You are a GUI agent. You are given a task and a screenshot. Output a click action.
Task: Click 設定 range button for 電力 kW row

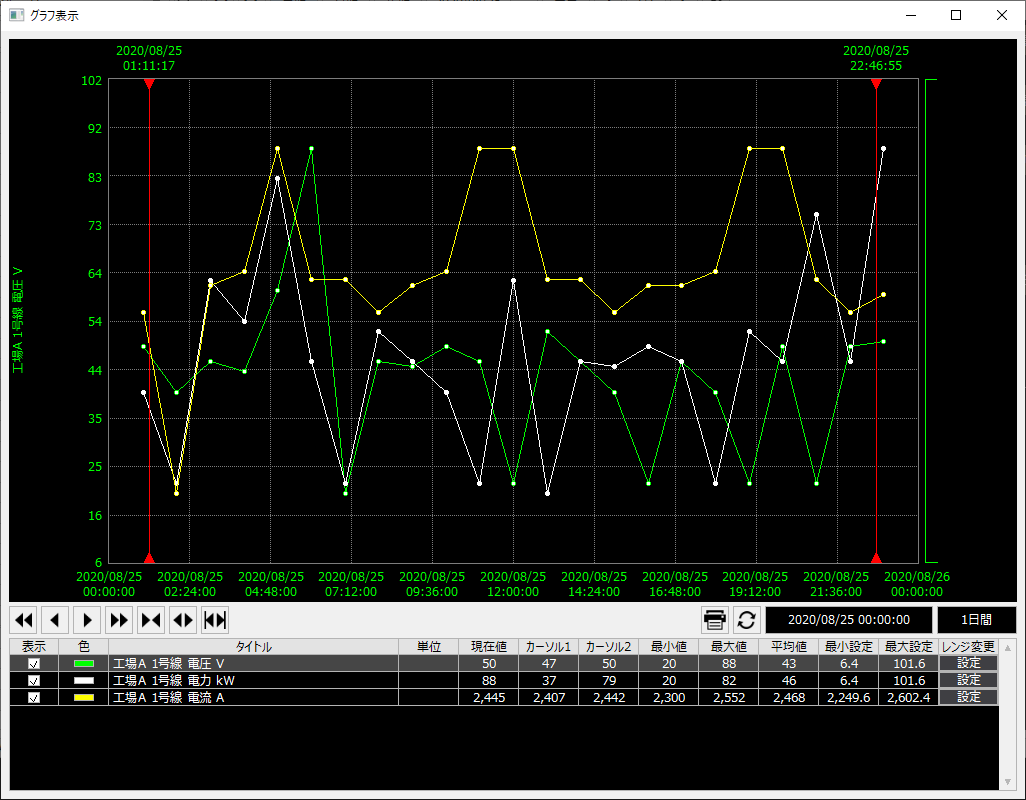point(968,681)
